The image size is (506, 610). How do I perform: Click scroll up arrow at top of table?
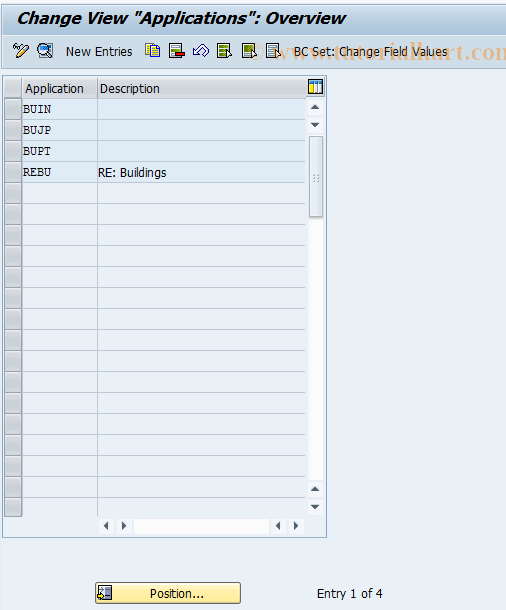(315, 107)
